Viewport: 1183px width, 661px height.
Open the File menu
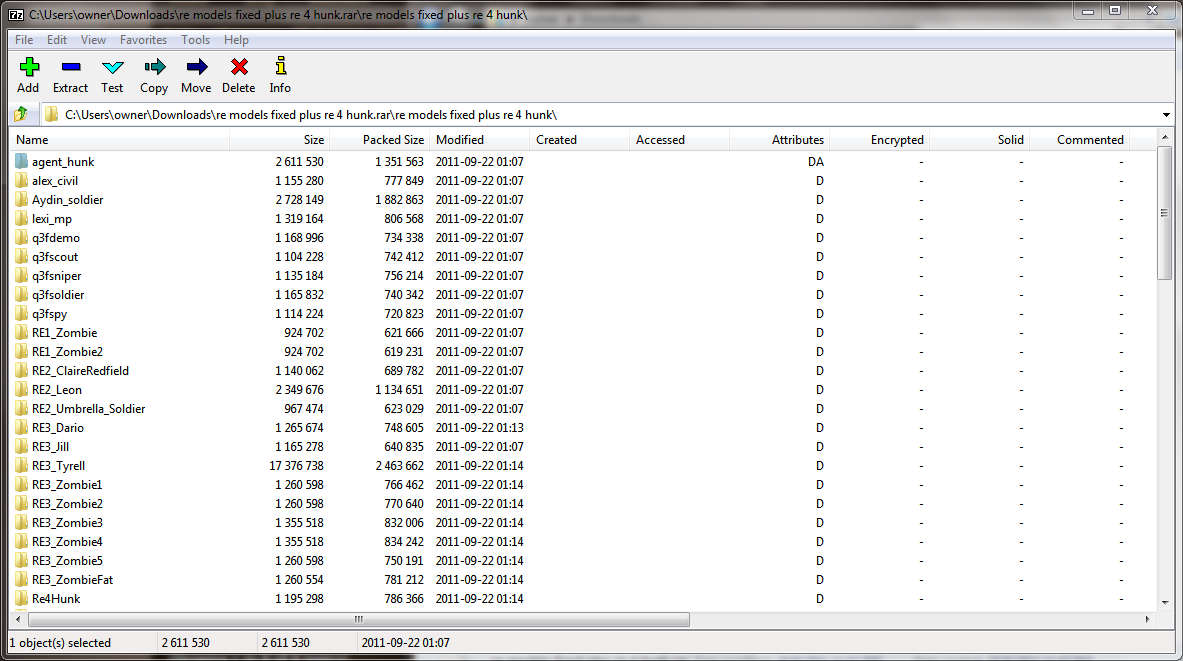click(x=24, y=40)
